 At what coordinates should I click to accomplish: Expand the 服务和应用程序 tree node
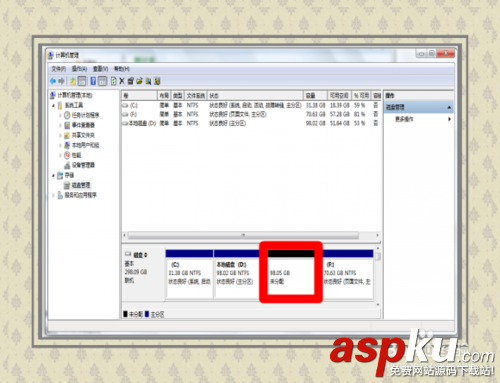(x=53, y=195)
